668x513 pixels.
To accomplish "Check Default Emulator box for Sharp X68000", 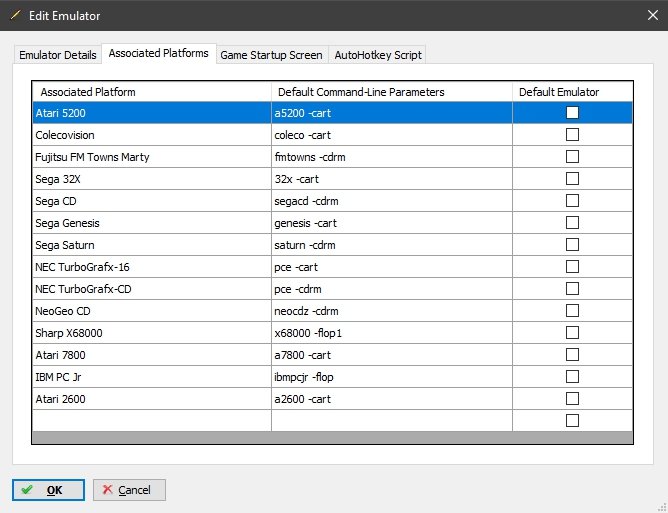I will [572, 332].
